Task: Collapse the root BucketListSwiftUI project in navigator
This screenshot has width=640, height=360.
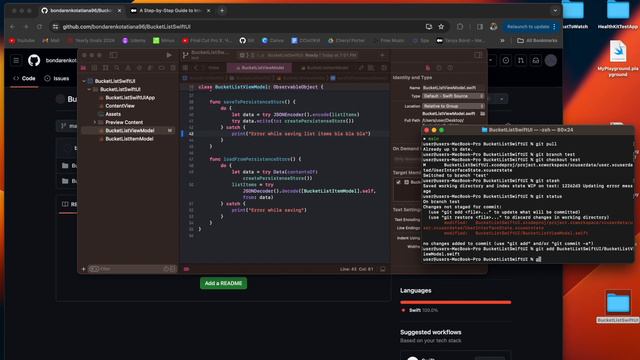Action: 84,81
